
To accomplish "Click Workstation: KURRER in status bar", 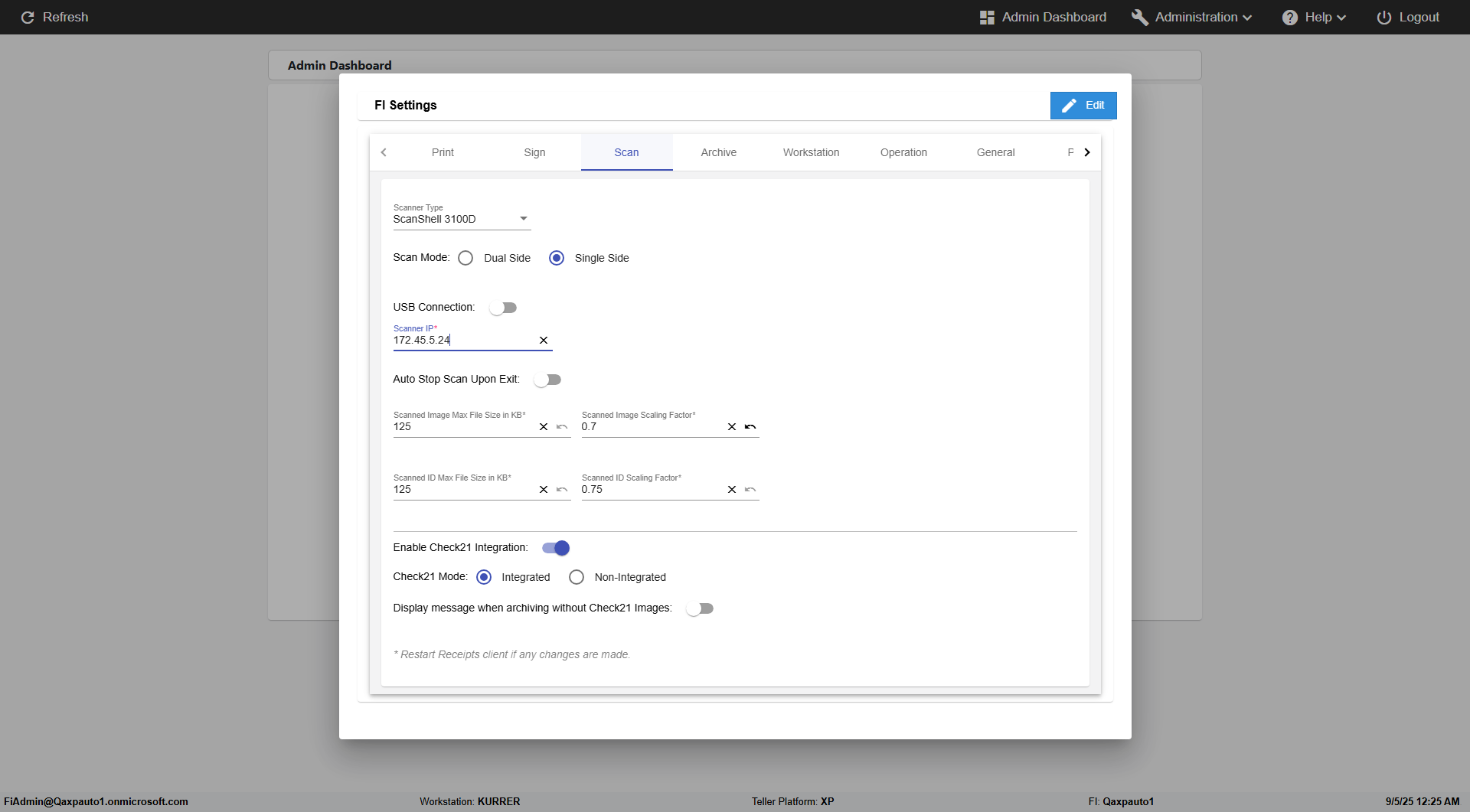I will coord(469,802).
